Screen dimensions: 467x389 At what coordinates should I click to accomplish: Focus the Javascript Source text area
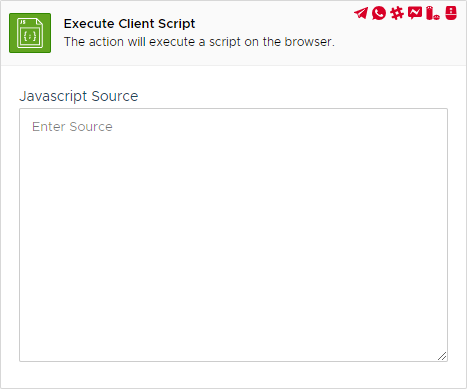click(x=233, y=235)
